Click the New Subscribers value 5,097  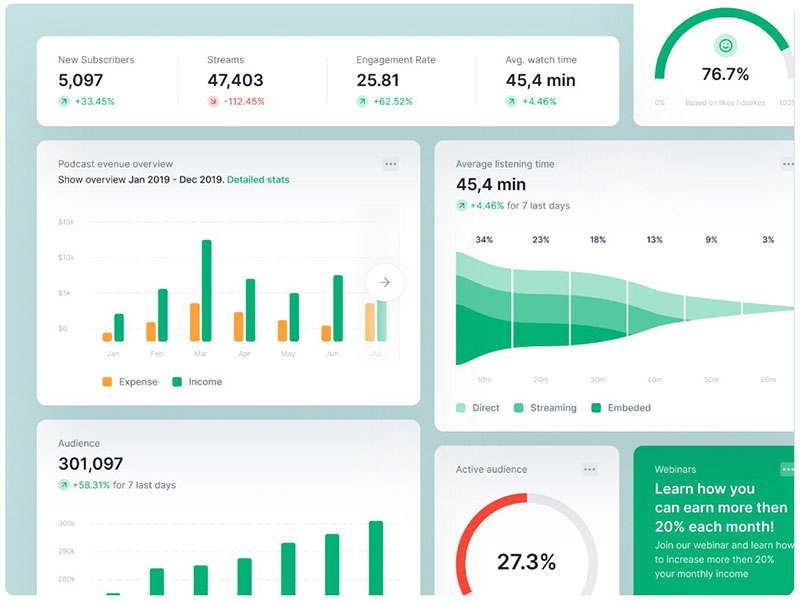pyautogui.click(x=81, y=80)
